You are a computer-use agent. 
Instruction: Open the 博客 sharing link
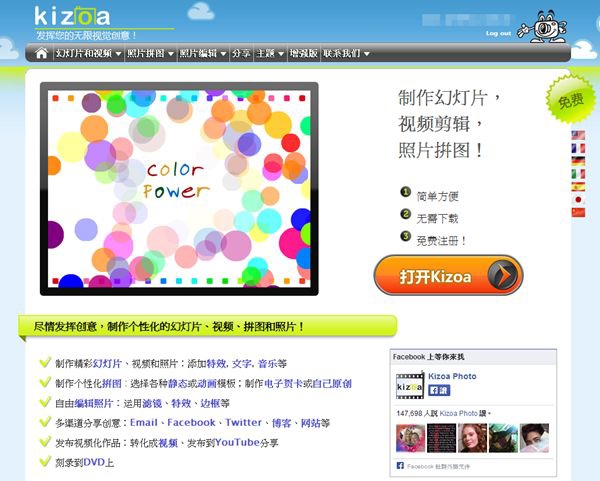click(281, 423)
